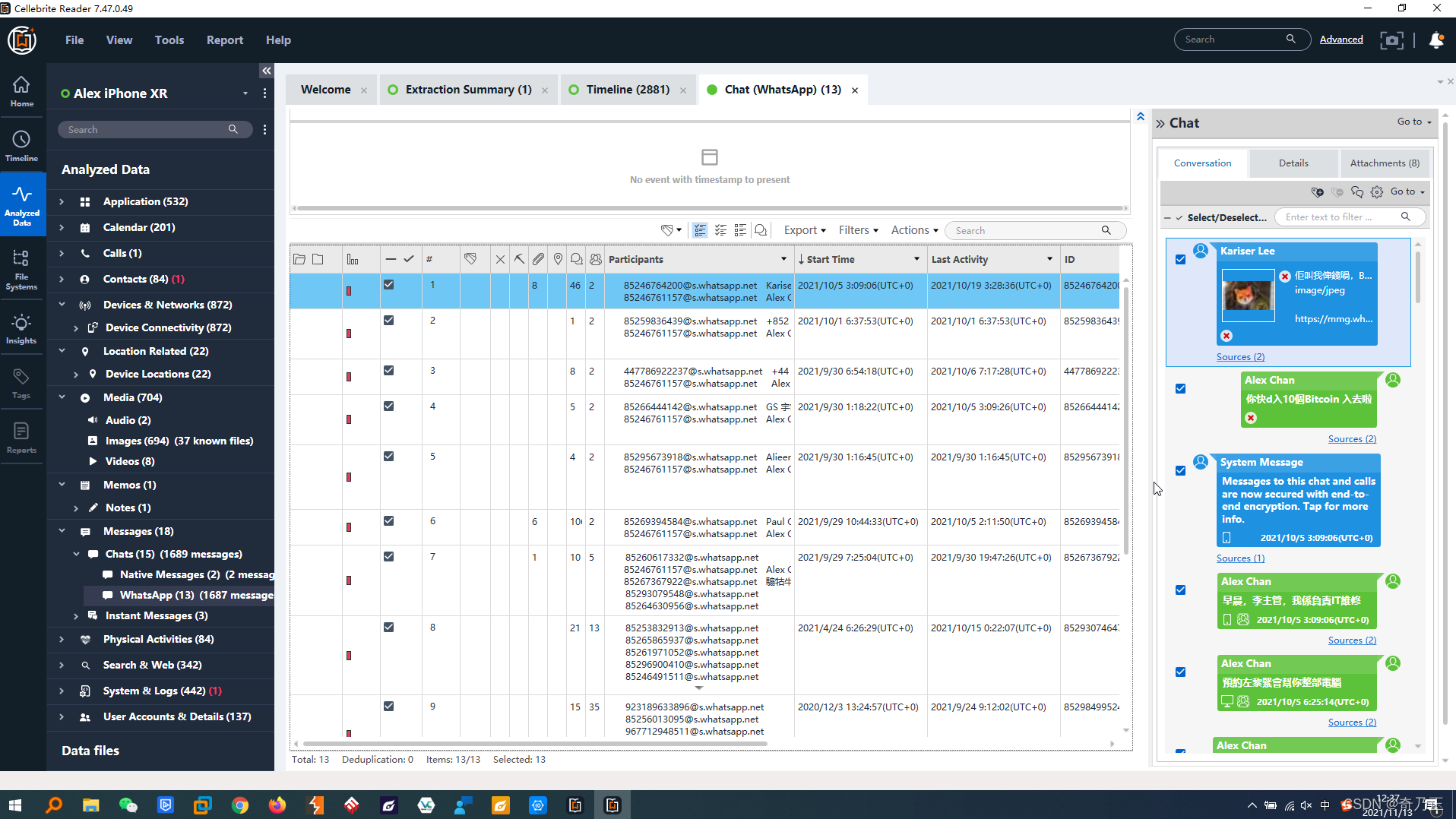Select the check-all list icon
The image size is (1456, 819).
pyautogui.click(x=700, y=230)
